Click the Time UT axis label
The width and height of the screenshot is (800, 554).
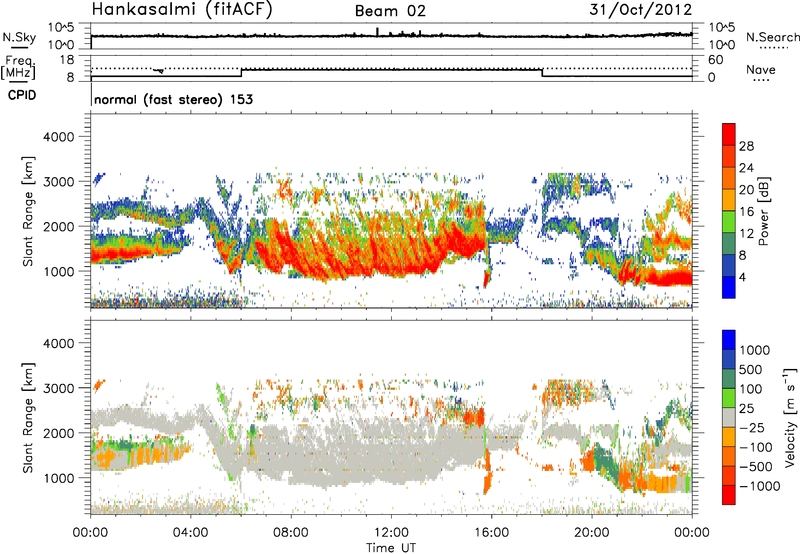pyautogui.click(x=391, y=547)
